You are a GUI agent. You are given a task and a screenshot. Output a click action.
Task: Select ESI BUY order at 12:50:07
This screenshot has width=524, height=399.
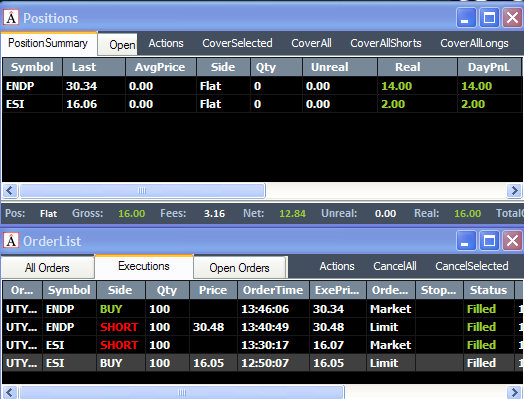point(262,363)
